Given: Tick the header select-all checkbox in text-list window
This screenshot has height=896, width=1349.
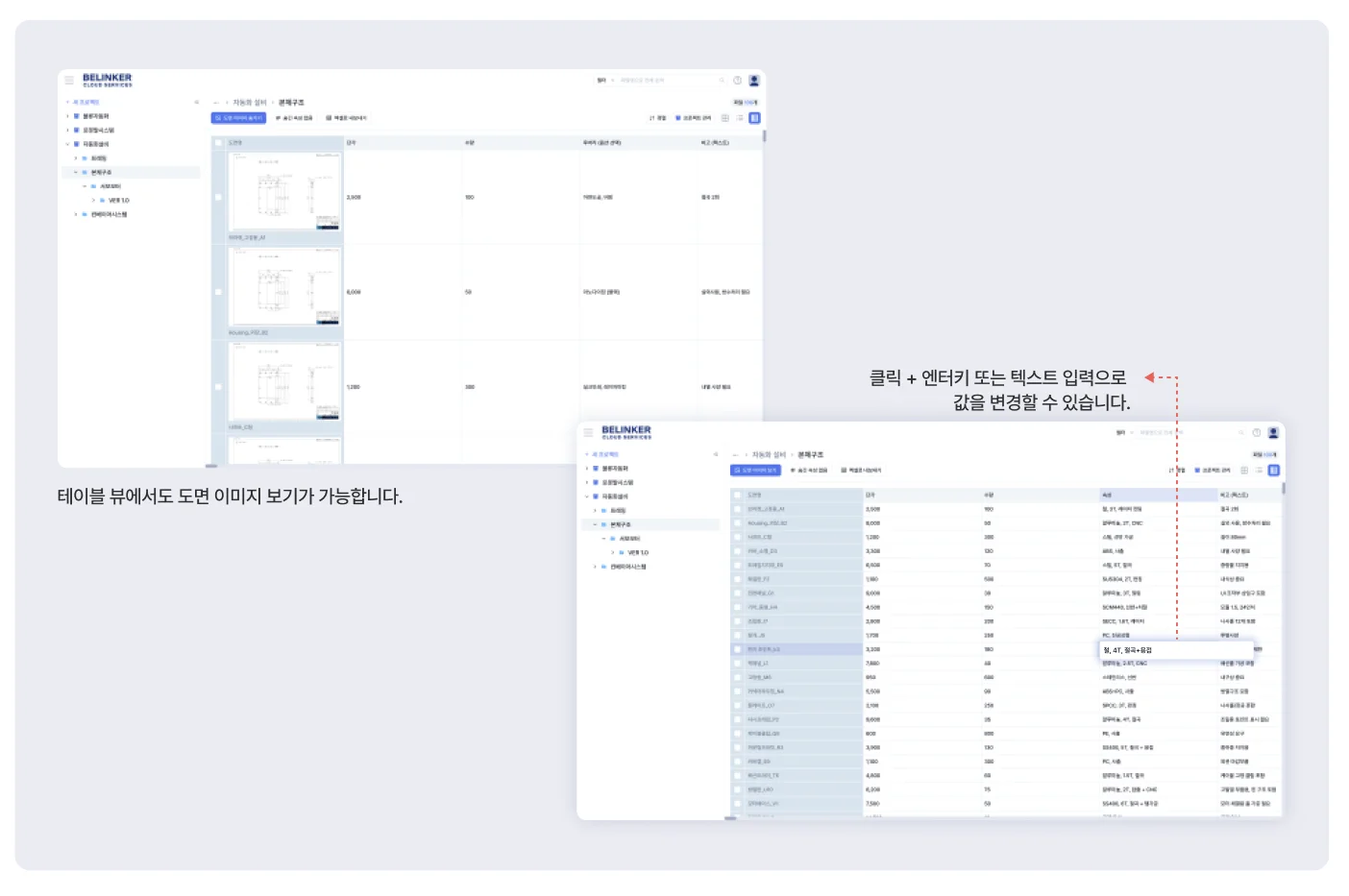Looking at the screenshot, I should 737,495.
